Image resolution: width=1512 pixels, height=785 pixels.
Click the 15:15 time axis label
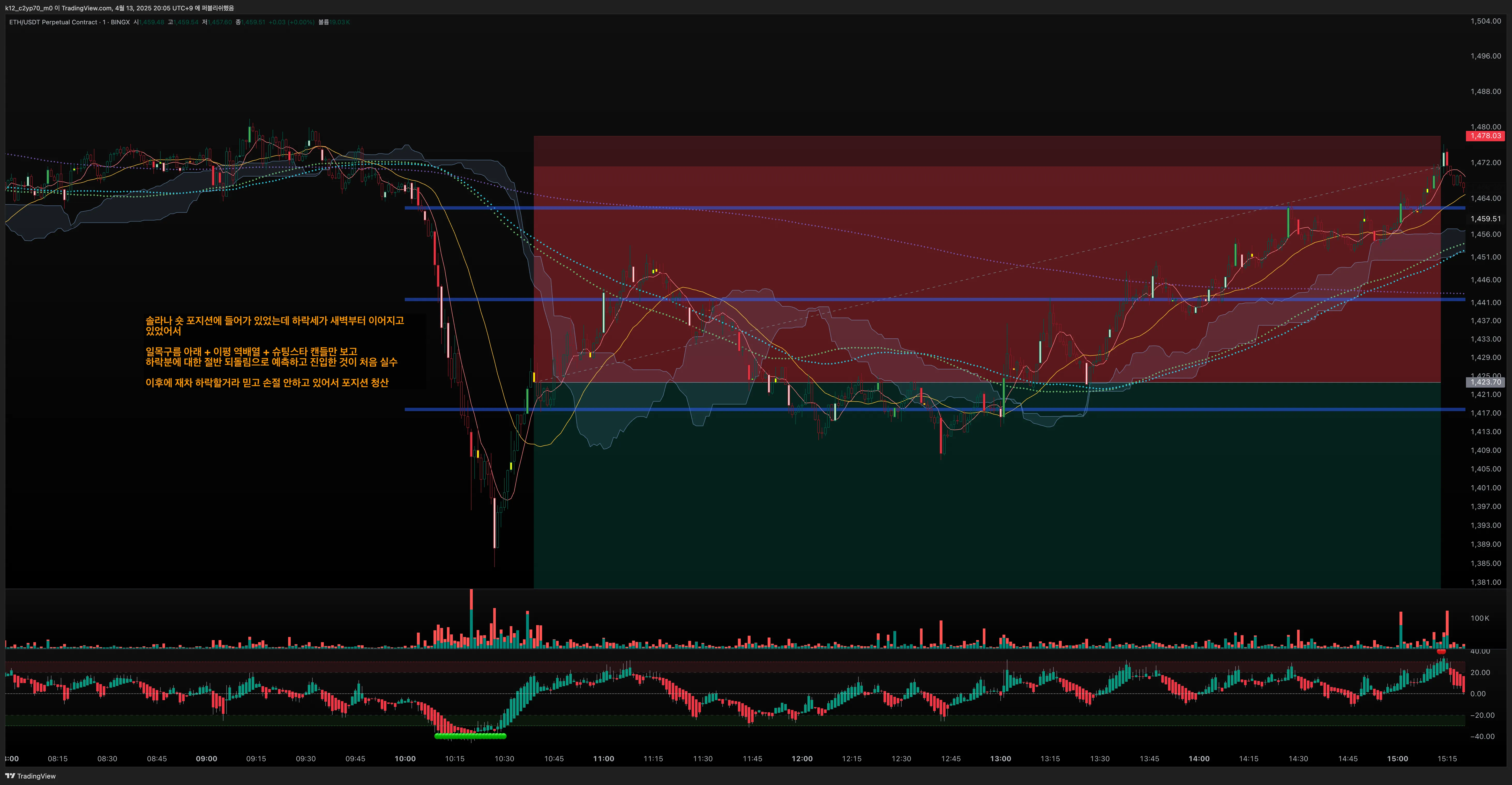coord(1447,759)
